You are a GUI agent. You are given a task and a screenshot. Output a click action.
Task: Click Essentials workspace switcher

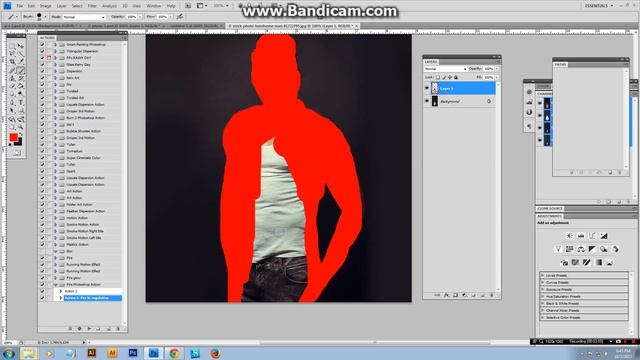click(x=599, y=6)
